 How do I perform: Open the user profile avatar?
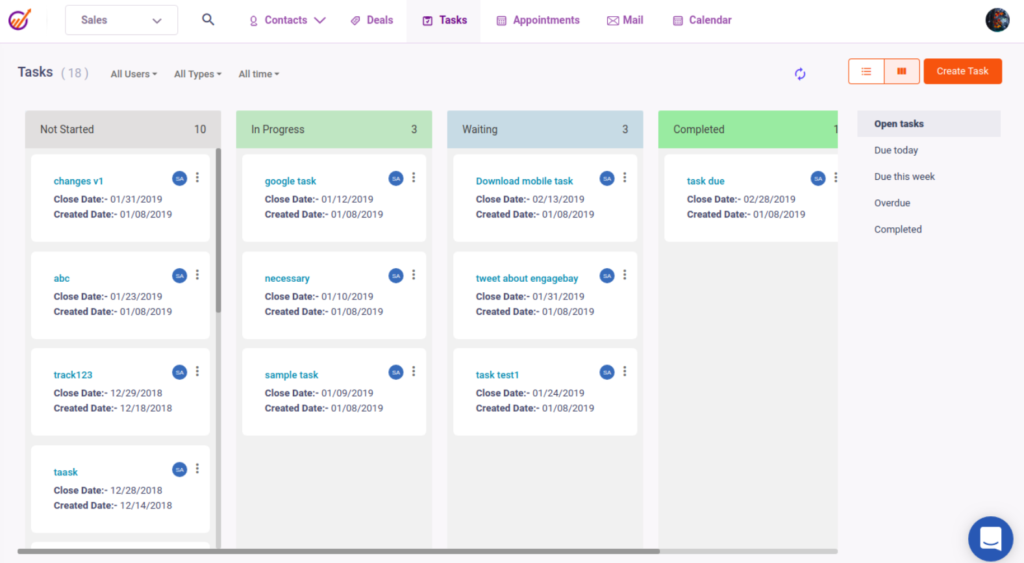[x=997, y=20]
